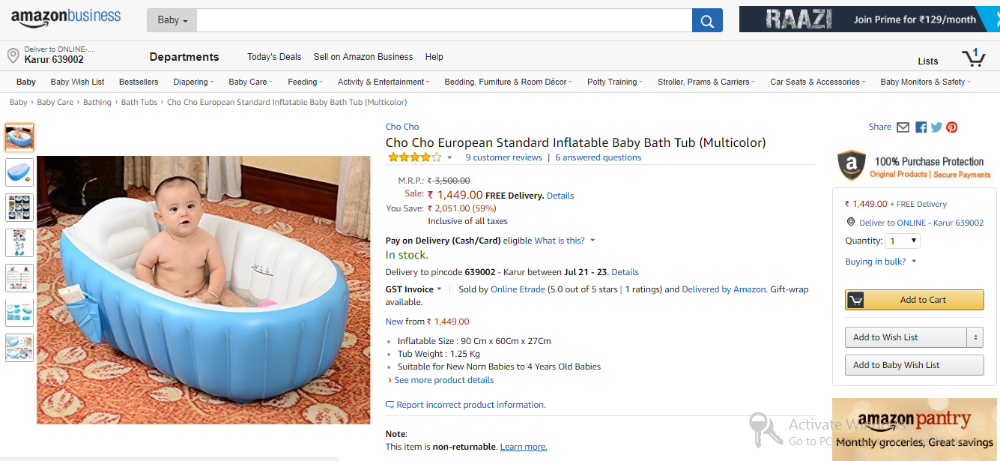Open Today's Deals menu item
This screenshot has height=461, width=1000.
point(274,57)
